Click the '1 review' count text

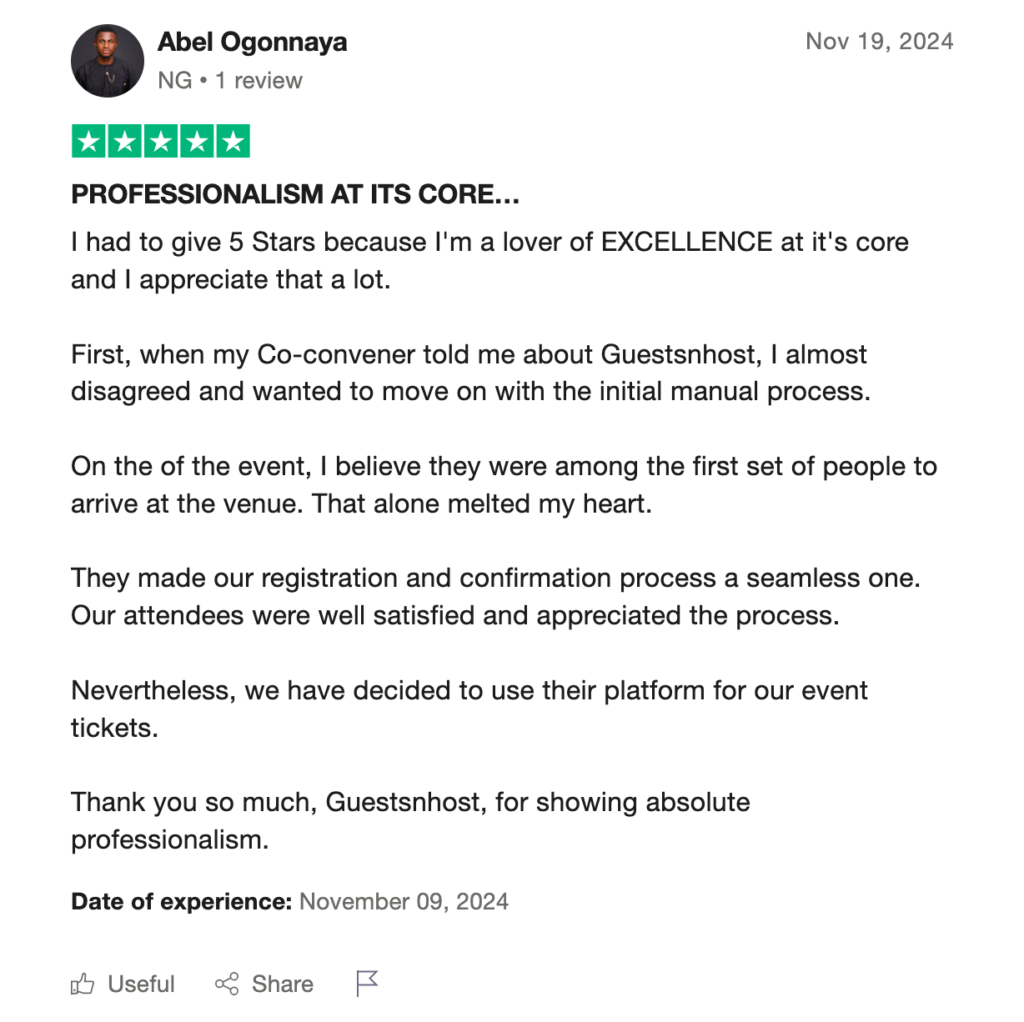click(259, 80)
